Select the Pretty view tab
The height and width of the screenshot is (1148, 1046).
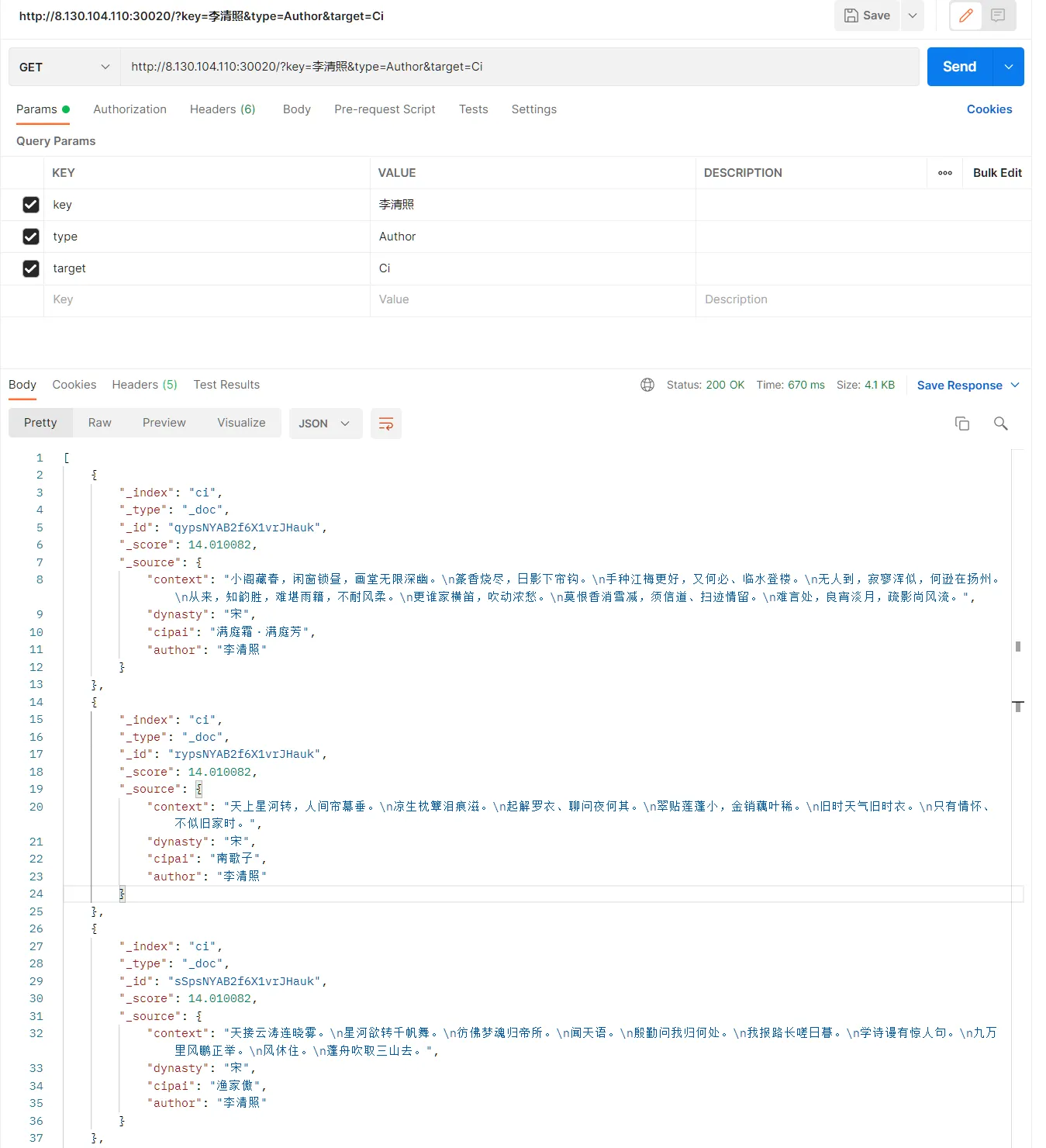pos(40,423)
